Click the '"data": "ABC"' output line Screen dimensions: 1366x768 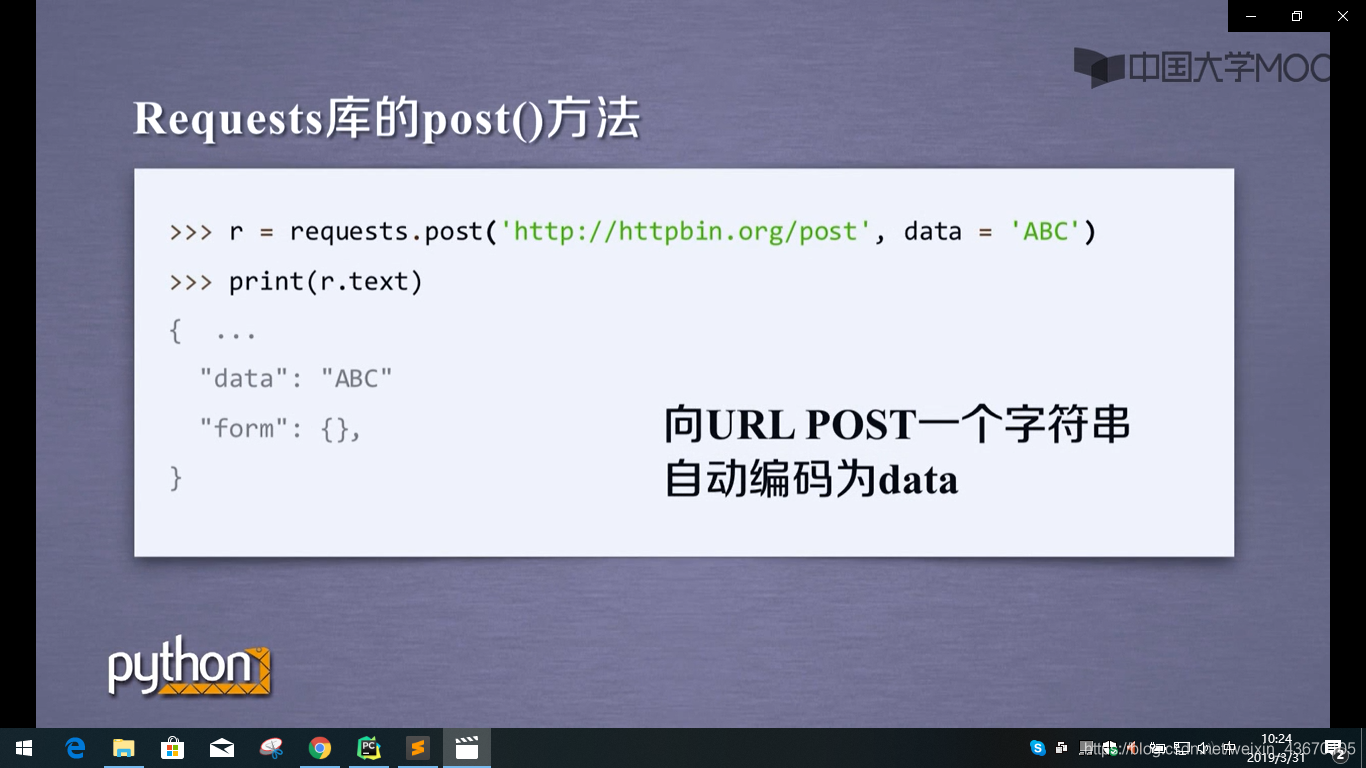(x=296, y=379)
